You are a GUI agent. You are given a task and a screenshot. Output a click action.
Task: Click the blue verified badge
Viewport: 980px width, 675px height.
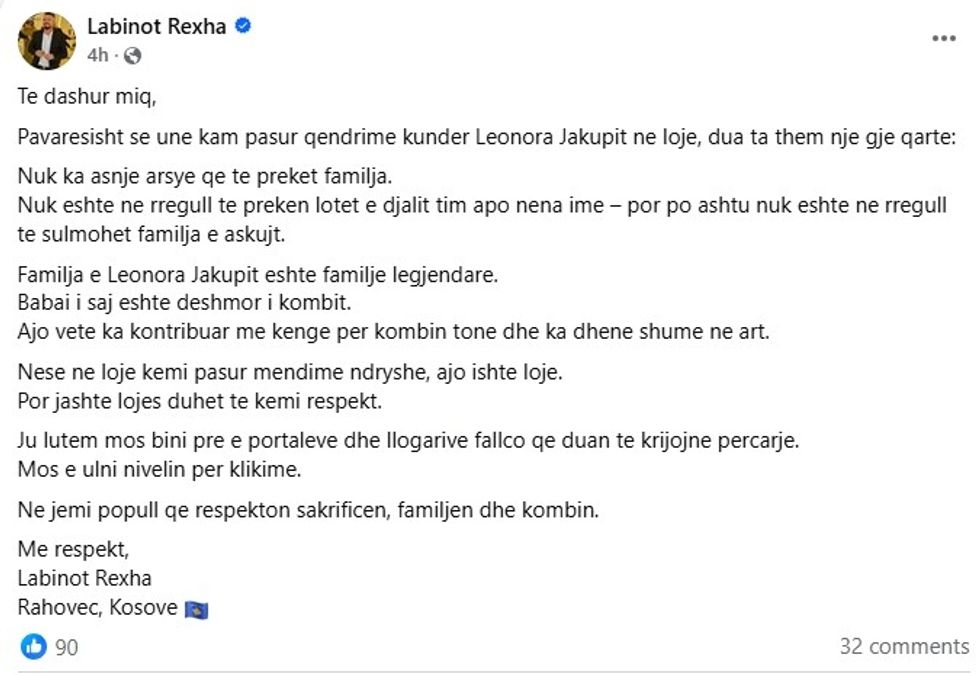click(242, 27)
